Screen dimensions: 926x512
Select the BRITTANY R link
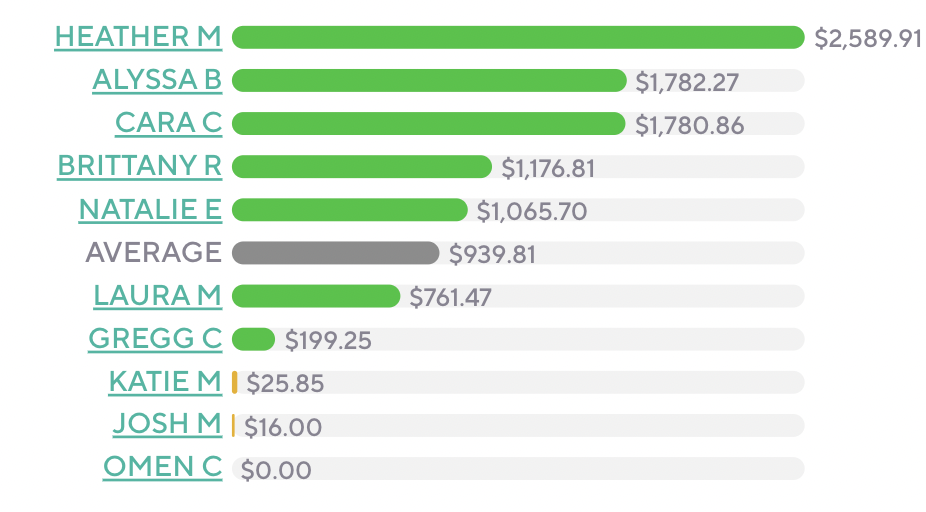pyautogui.click(x=140, y=166)
